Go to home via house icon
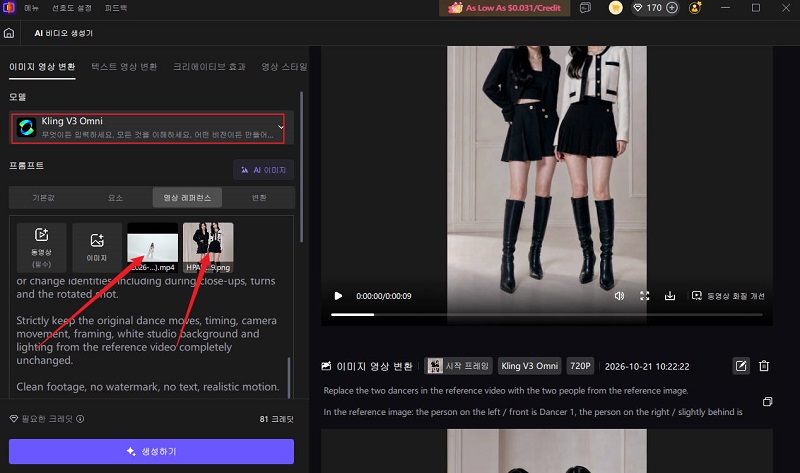Screen dimensions: 800x473 click(x=9, y=33)
